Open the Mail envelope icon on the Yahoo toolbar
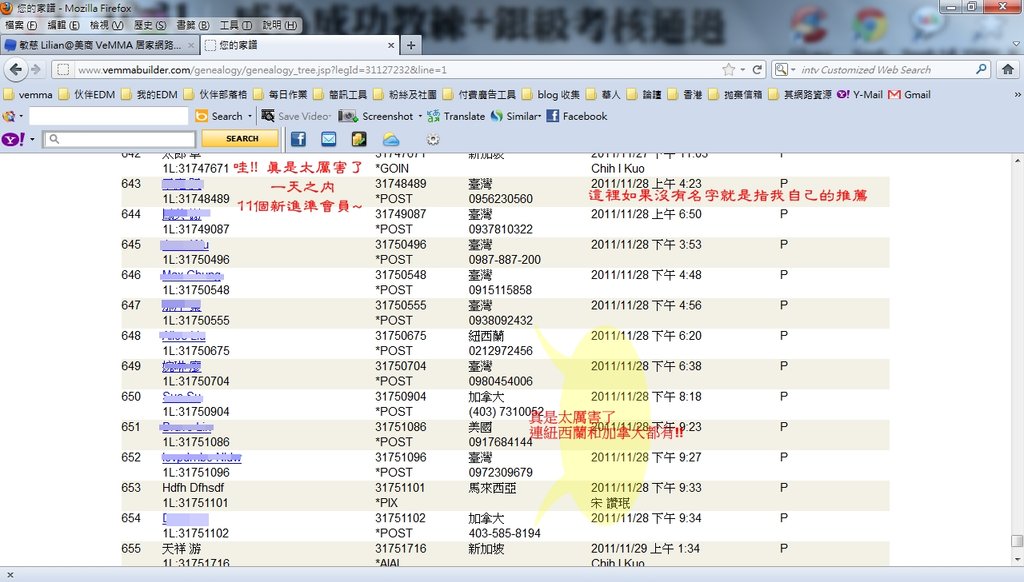The image size is (1024, 582). click(328, 139)
